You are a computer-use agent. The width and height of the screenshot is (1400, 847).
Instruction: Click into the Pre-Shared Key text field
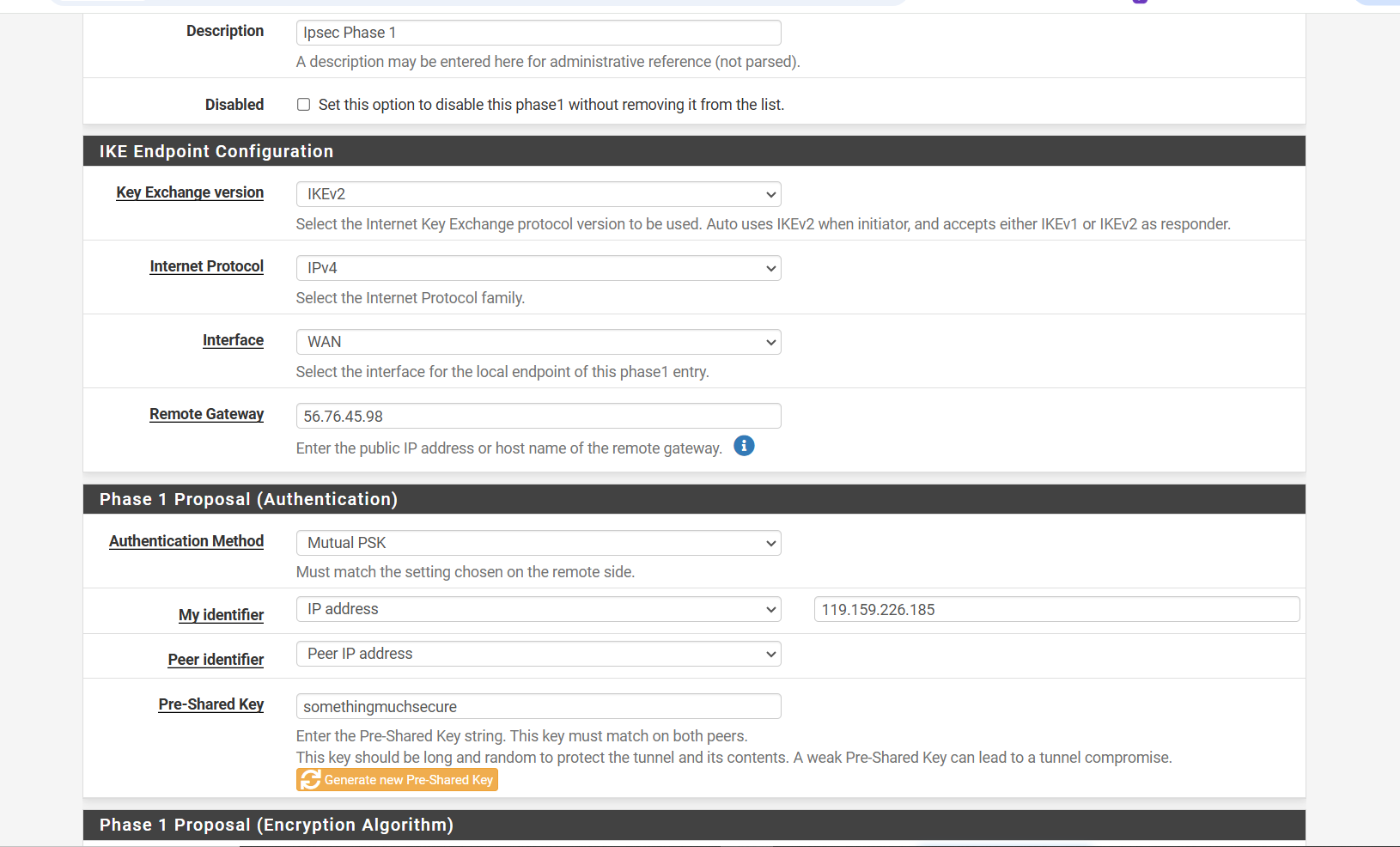pos(538,706)
